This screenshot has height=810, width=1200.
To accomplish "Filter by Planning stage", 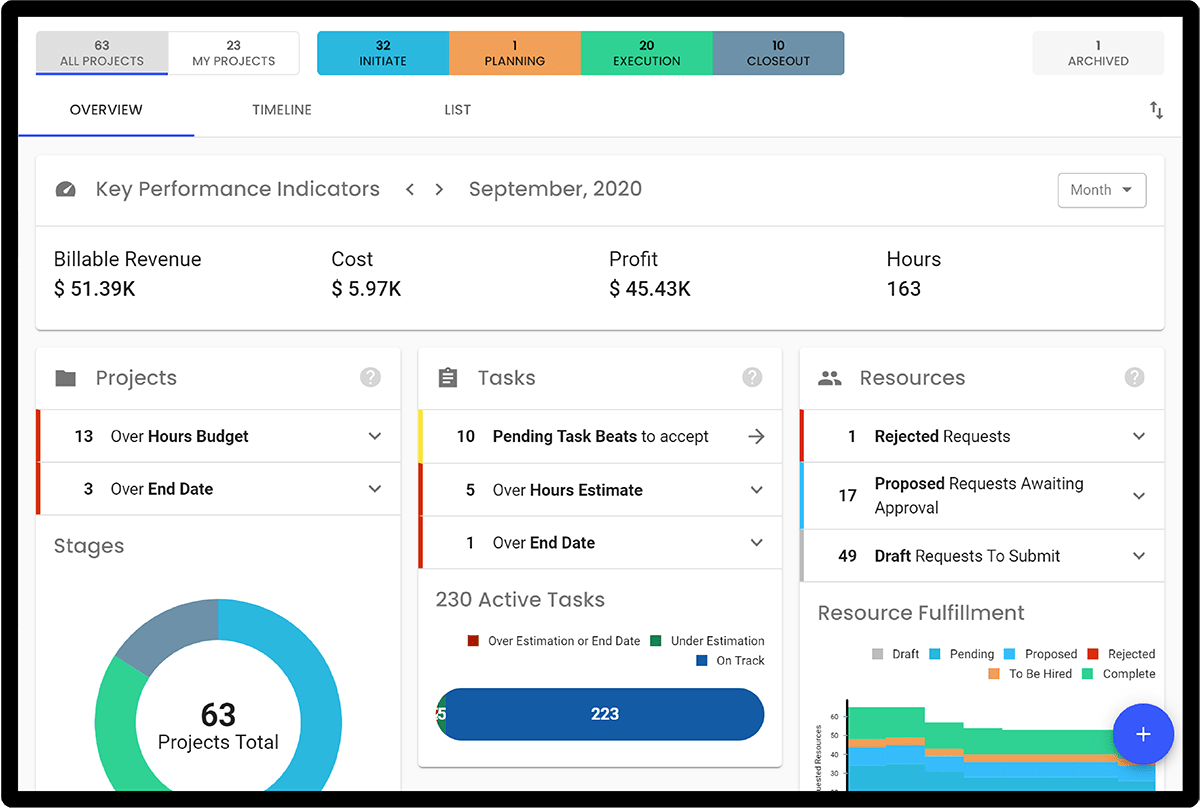I will coord(515,53).
